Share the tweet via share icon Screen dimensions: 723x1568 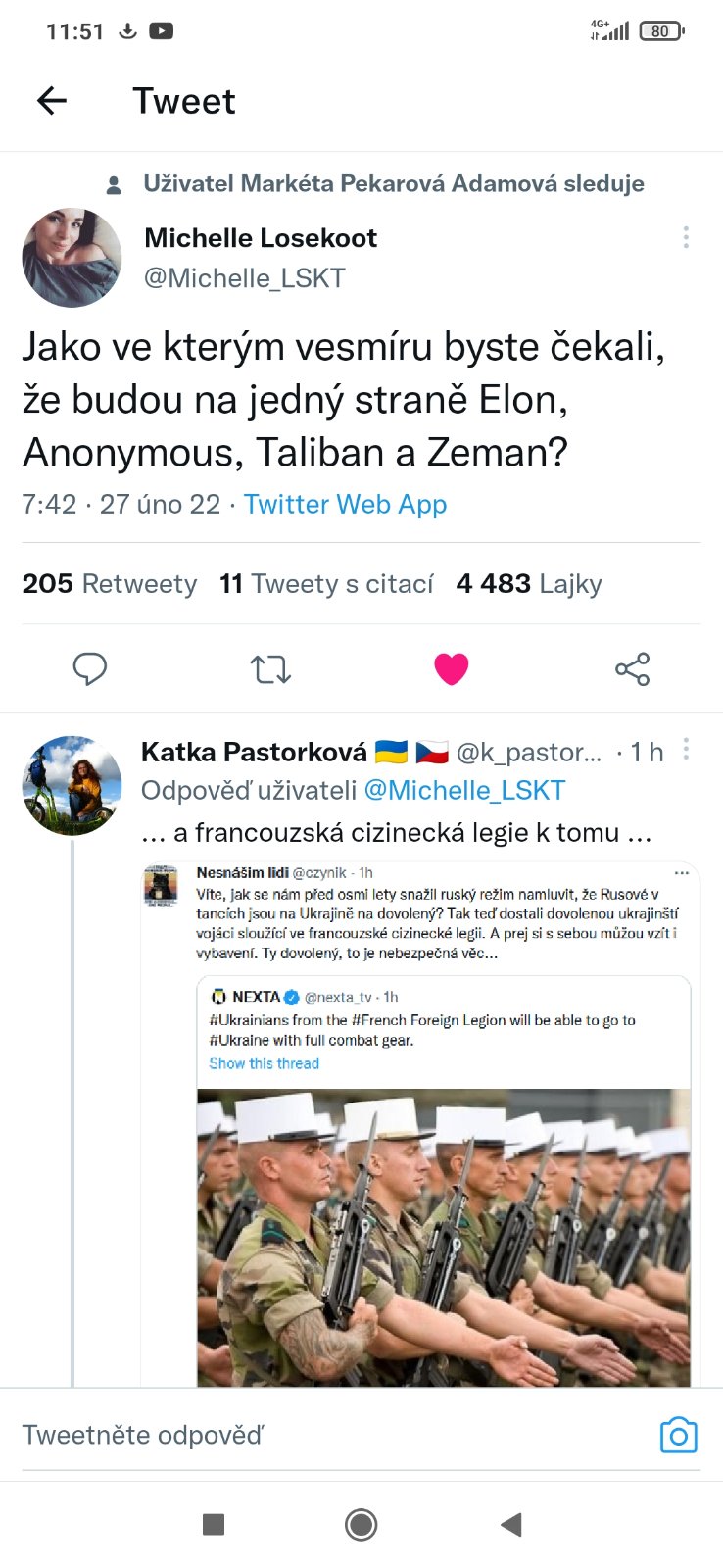pos(632,669)
